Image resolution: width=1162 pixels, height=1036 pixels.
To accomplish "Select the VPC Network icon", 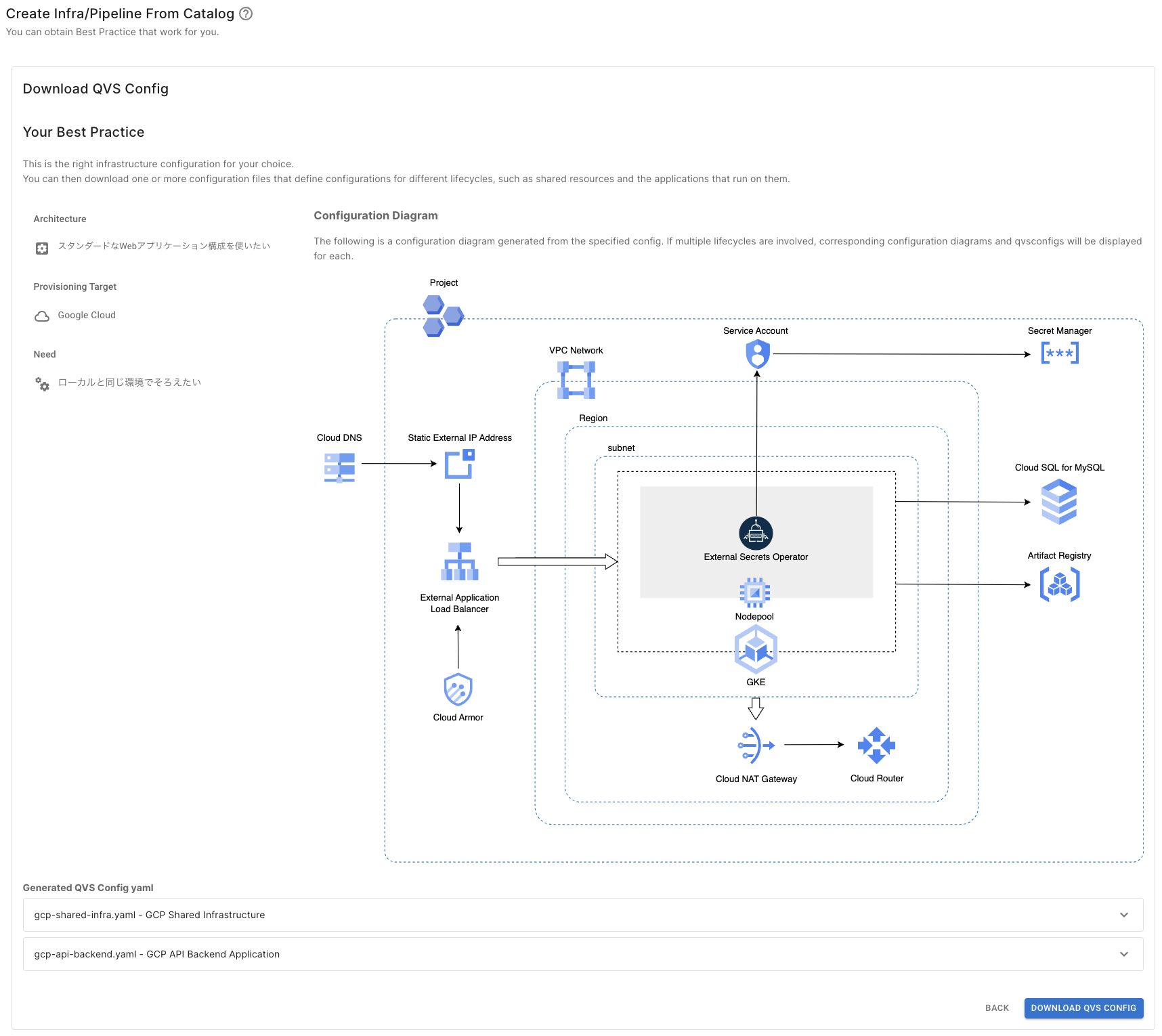I will click(x=576, y=379).
